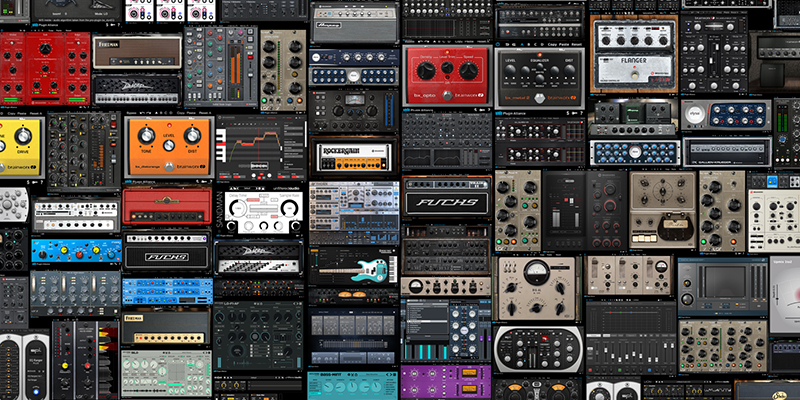Click Copy in the bx_metal 2 toolbar
The width and height of the screenshot is (800, 400).
[552, 44]
